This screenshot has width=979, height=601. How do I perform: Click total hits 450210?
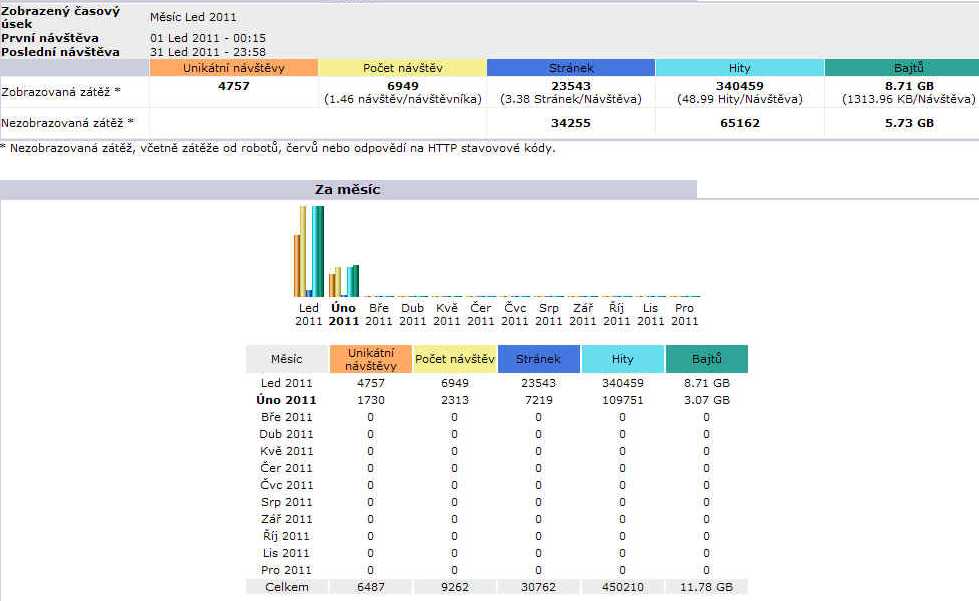click(622, 587)
